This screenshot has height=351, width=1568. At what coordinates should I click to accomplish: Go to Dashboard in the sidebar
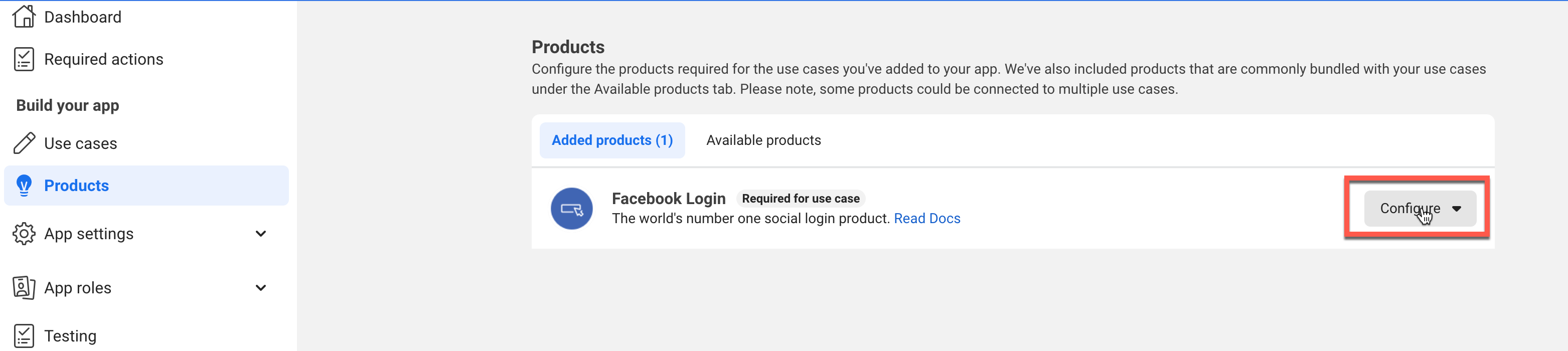83,17
